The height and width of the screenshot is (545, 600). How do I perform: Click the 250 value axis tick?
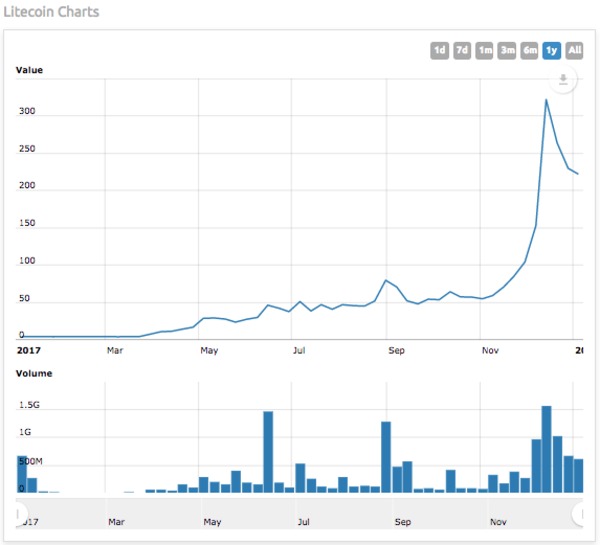pos(27,148)
